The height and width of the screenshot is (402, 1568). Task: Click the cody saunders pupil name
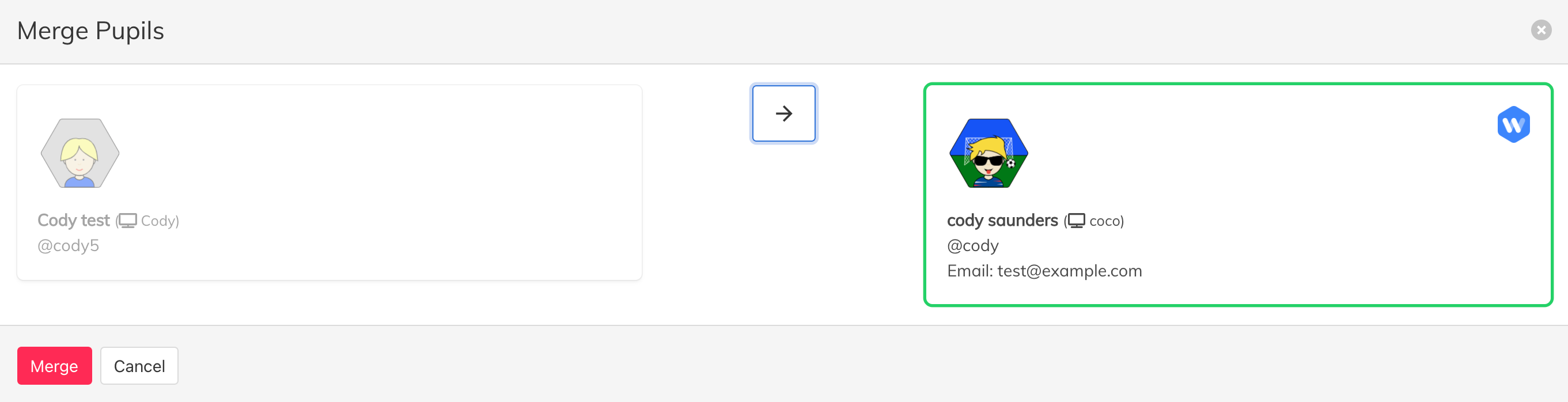[x=1002, y=220]
